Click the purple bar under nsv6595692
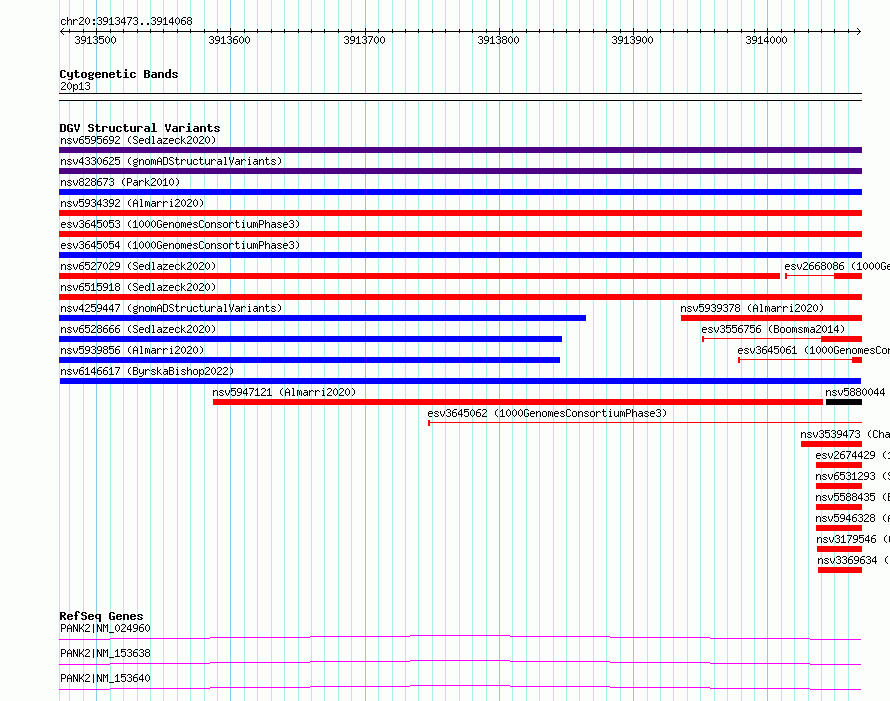Screen dimensions: 890x701 [x=460, y=150]
